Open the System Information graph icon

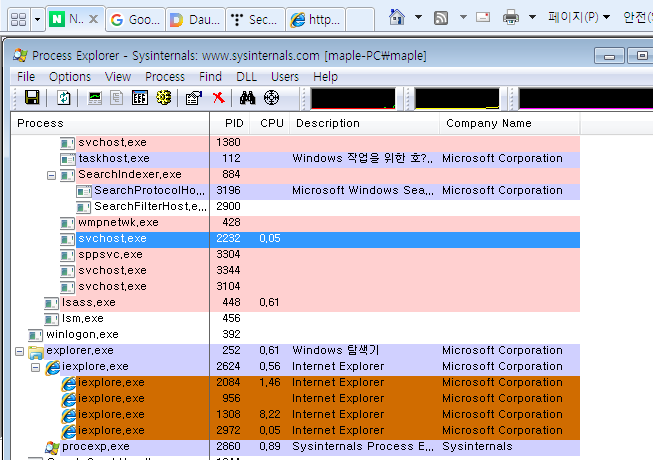click(95, 98)
